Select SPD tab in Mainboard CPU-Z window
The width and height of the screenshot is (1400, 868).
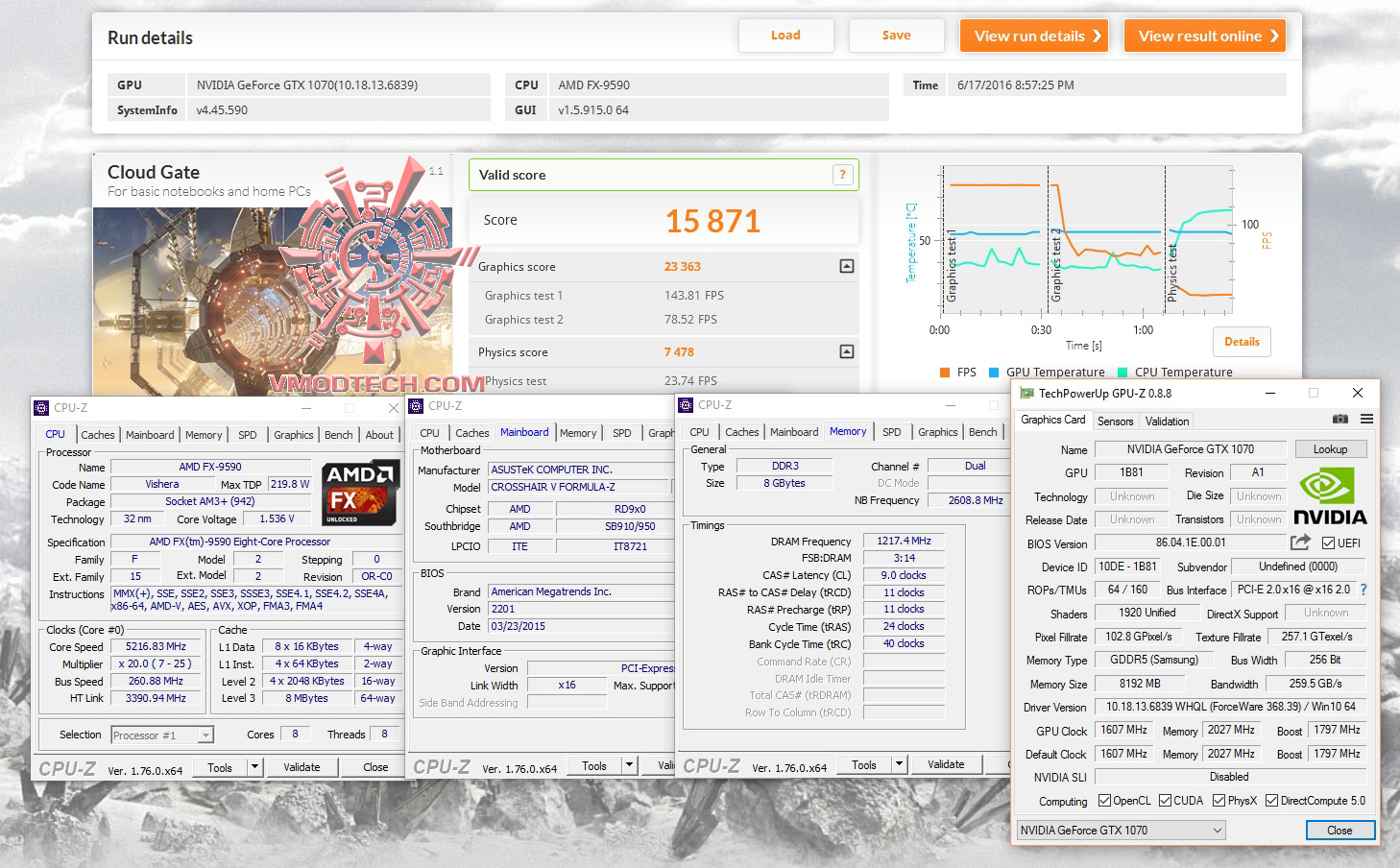click(x=622, y=433)
